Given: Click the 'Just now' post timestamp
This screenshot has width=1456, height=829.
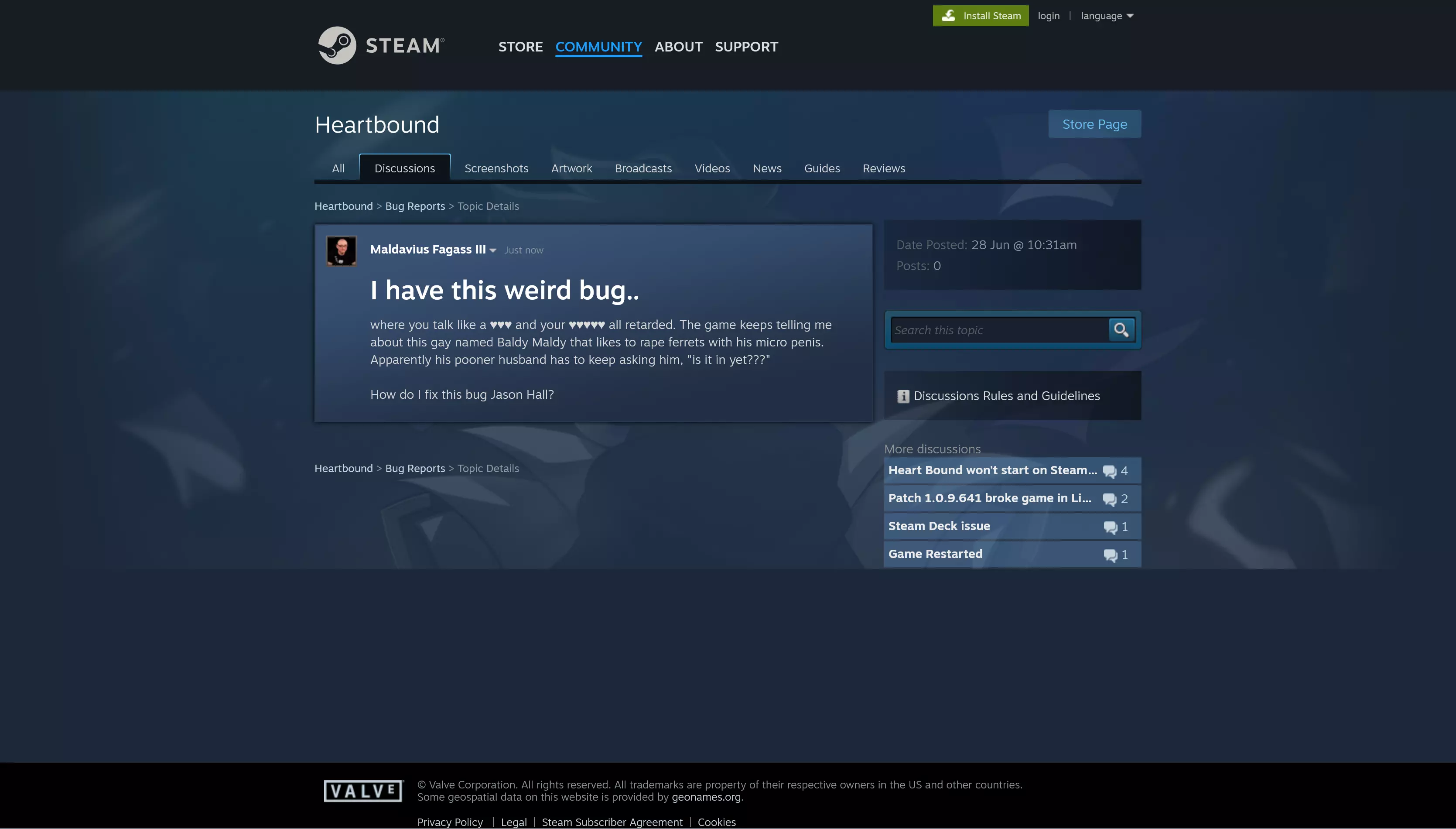Looking at the screenshot, I should (523, 250).
